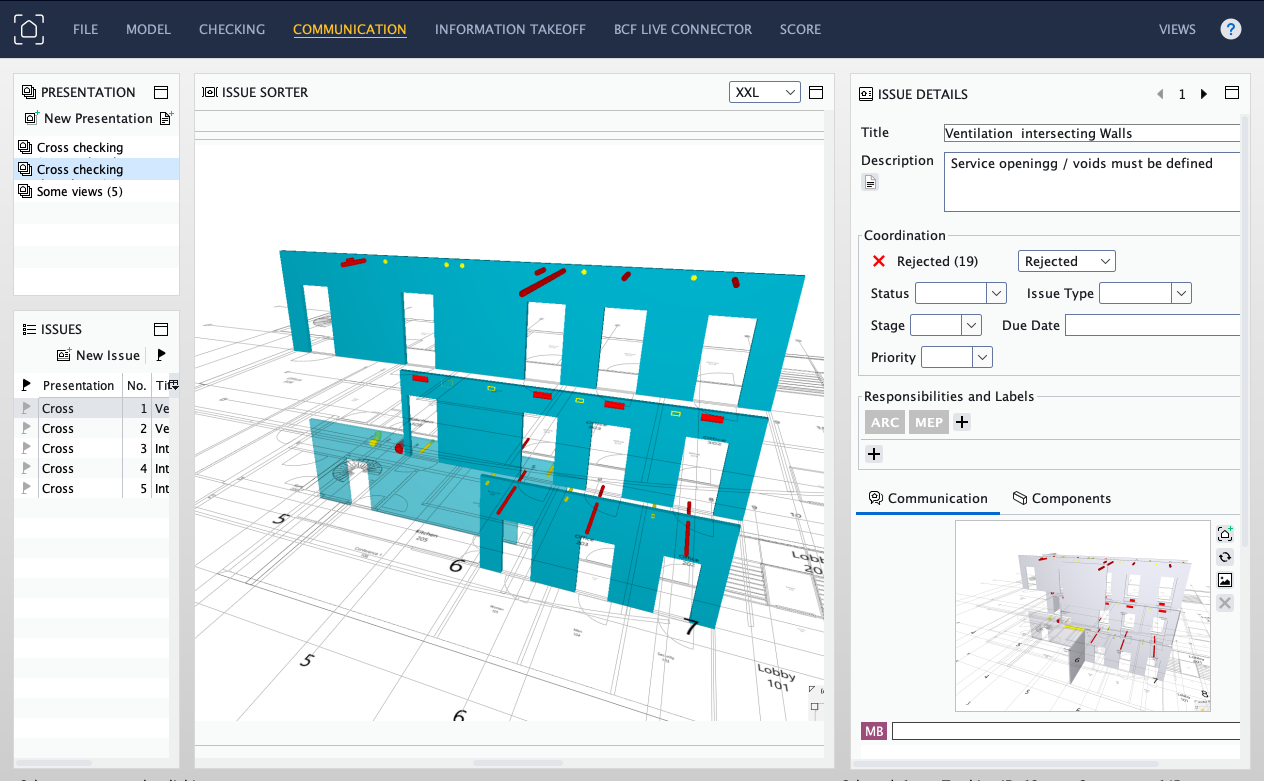Open the Rejected coordination status dropdown
Image resolution: width=1264 pixels, height=781 pixels.
tap(1066, 260)
